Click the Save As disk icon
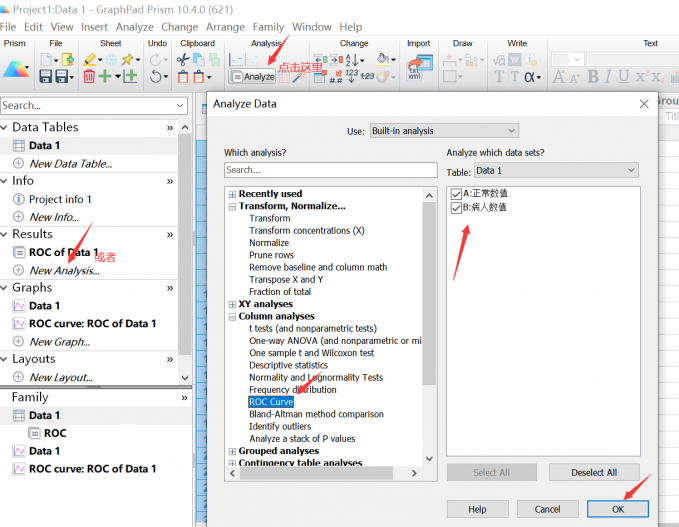Screen dimensions: 679x527 (x=62, y=77)
